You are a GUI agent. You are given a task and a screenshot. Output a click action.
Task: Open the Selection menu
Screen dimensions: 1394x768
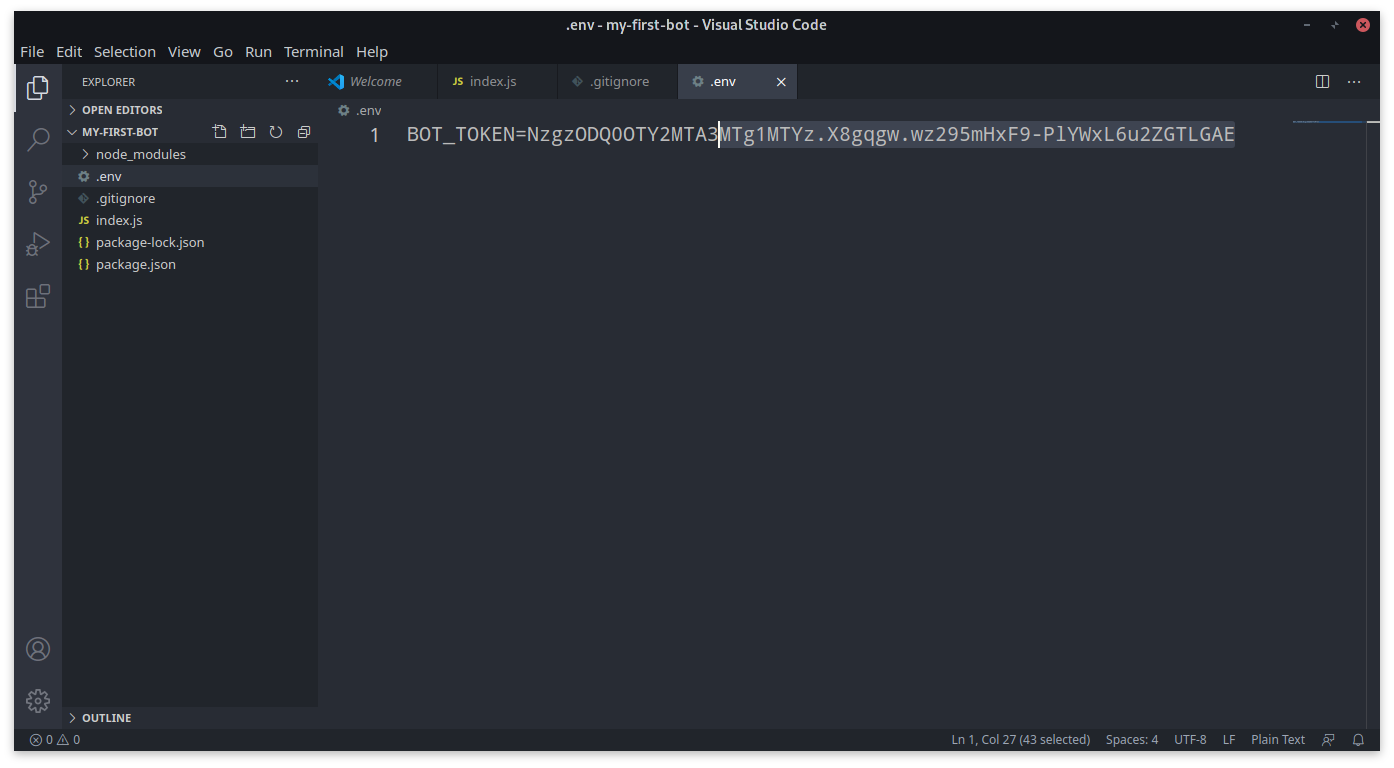pyautogui.click(x=125, y=52)
